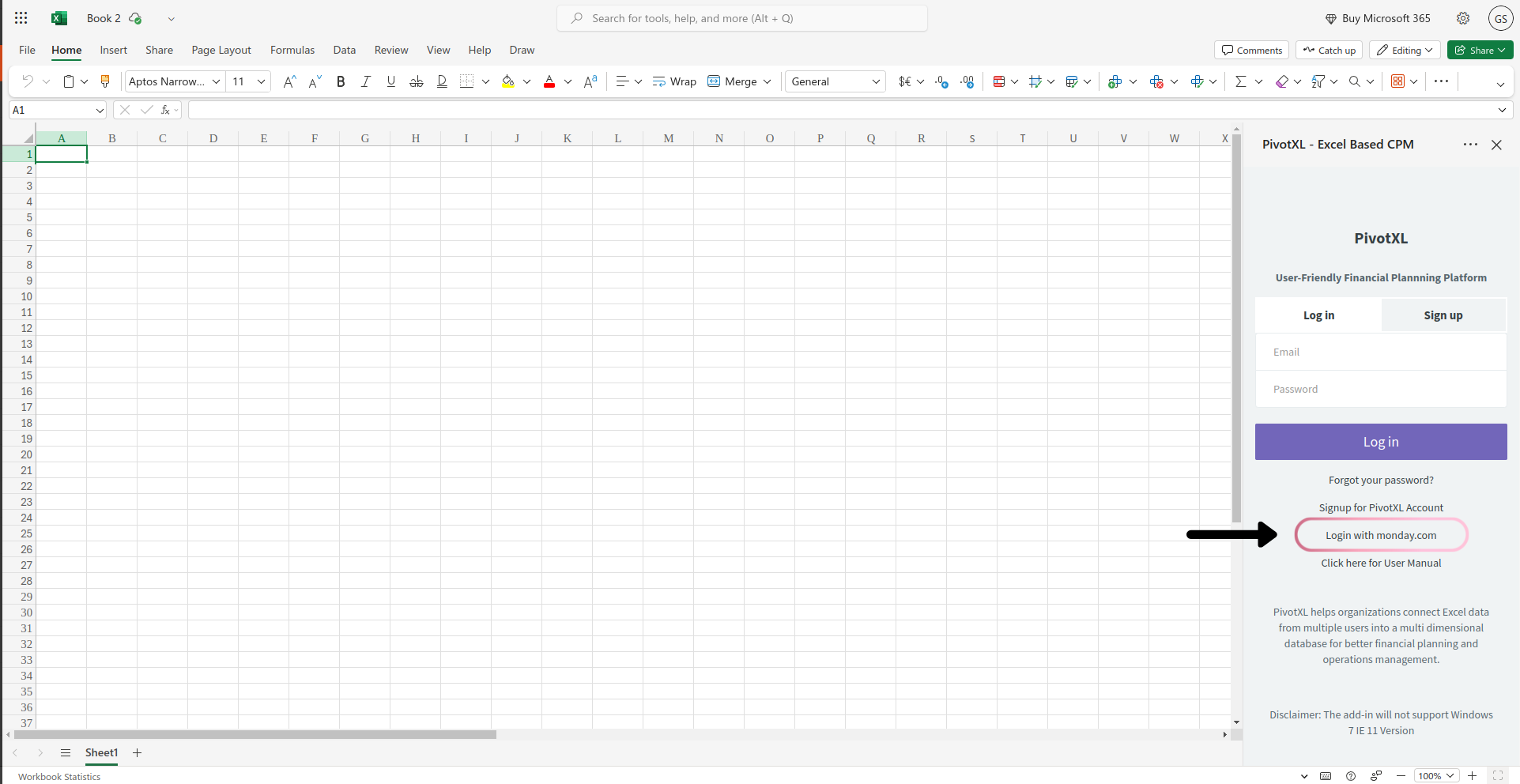Toggle underline formatting
The height and width of the screenshot is (784, 1520).
[x=390, y=81]
